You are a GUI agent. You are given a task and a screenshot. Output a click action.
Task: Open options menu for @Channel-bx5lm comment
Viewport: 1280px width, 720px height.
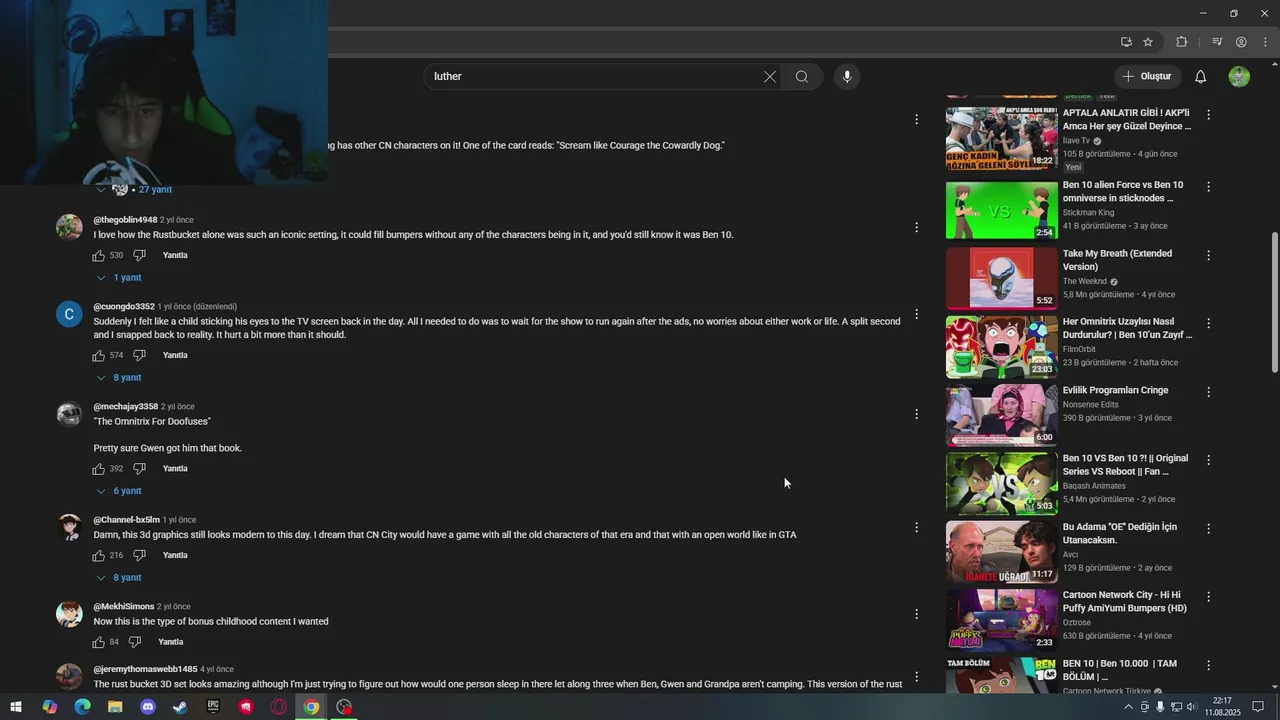pos(916,527)
